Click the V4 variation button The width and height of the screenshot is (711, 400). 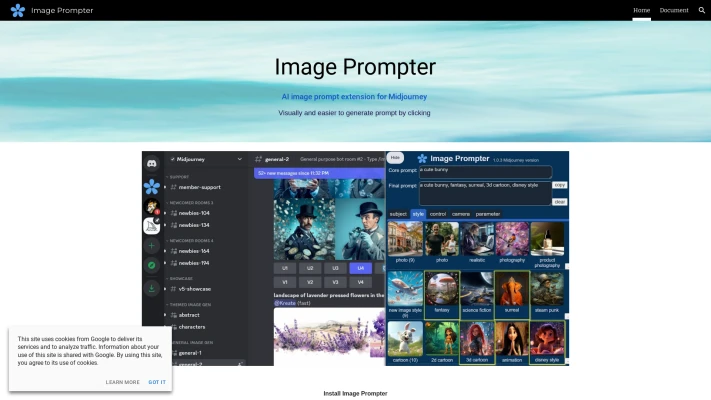pos(360,282)
